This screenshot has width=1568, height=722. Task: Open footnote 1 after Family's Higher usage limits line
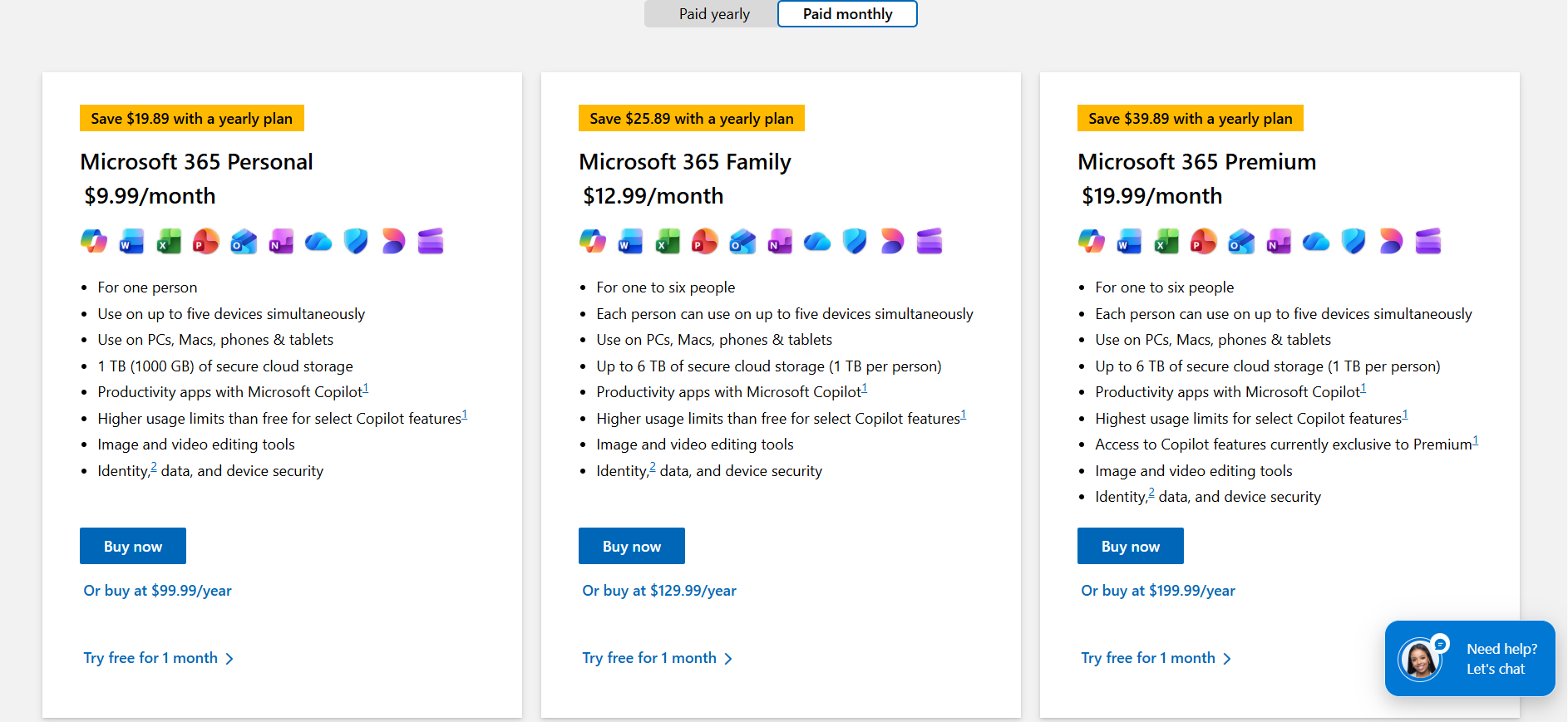click(964, 415)
